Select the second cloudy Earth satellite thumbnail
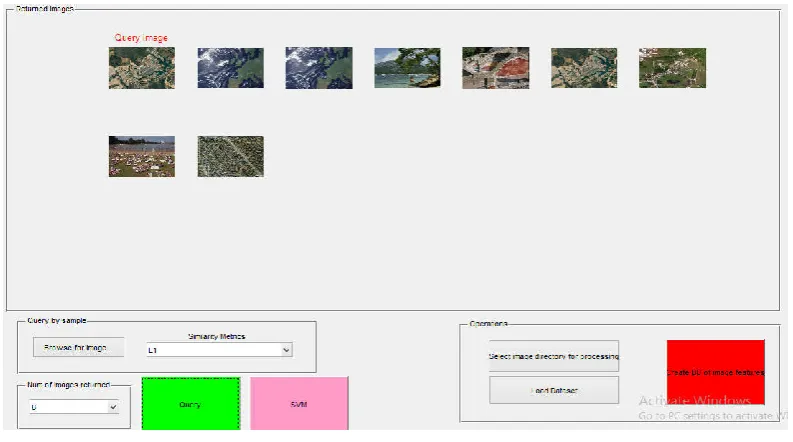Viewport: 793px width, 442px height. point(319,68)
